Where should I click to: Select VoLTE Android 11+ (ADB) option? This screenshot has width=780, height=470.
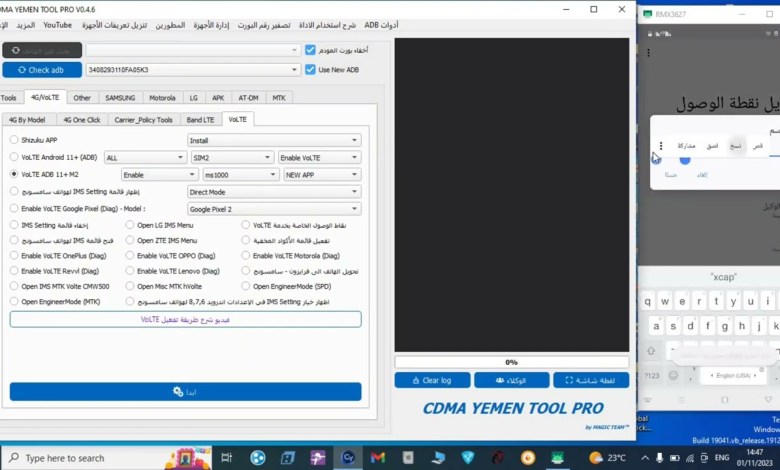[x=14, y=158]
